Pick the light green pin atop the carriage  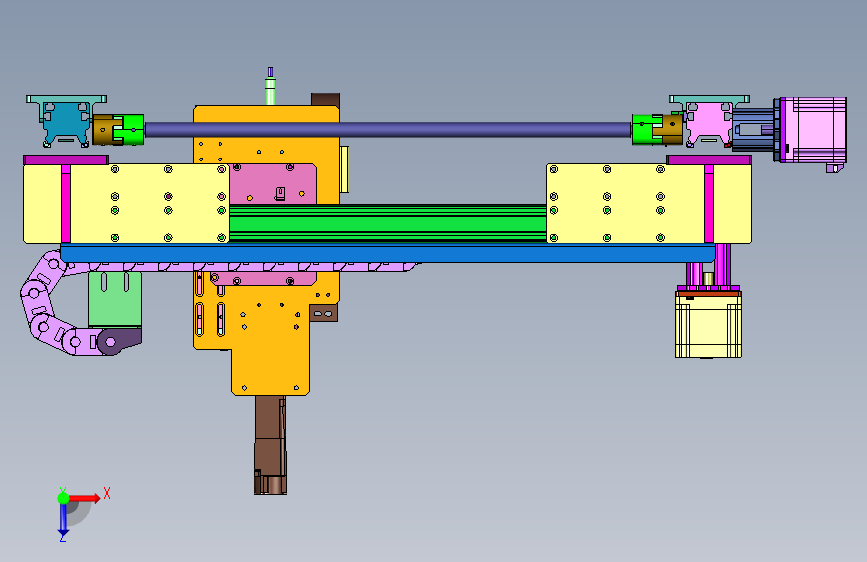coord(270,91)
